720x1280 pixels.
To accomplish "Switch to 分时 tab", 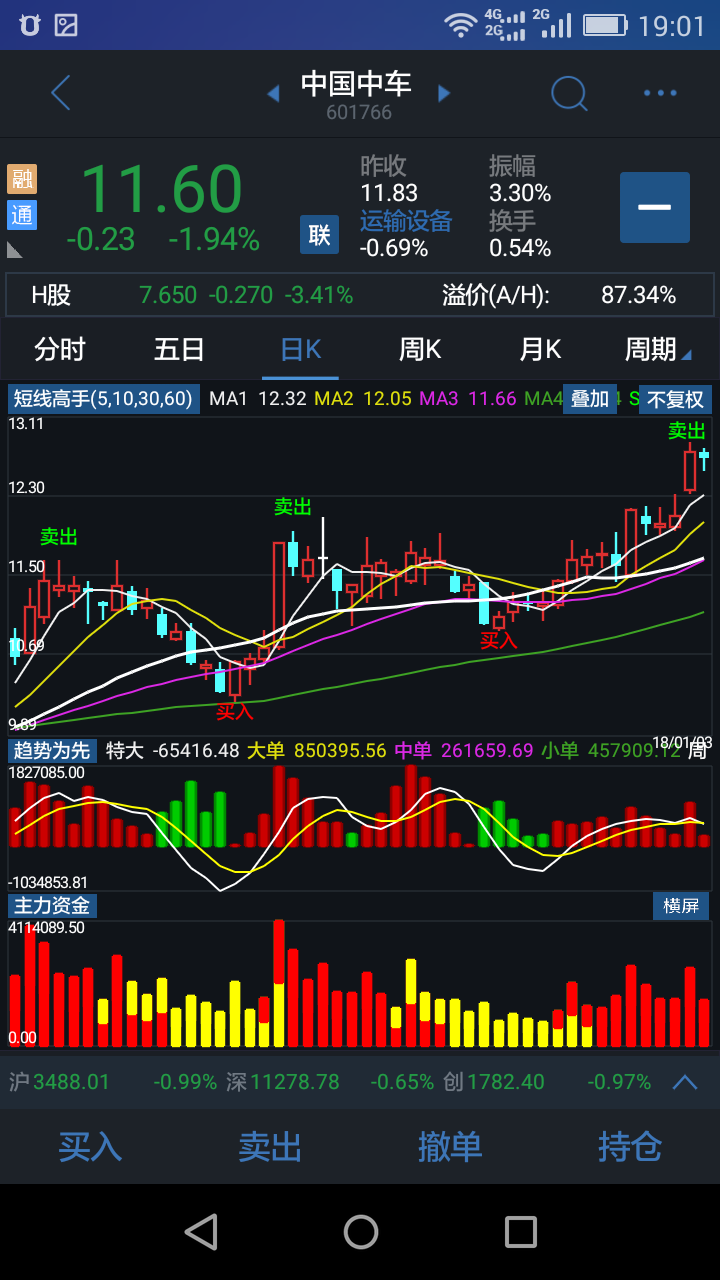I will [x=60, y=349].
